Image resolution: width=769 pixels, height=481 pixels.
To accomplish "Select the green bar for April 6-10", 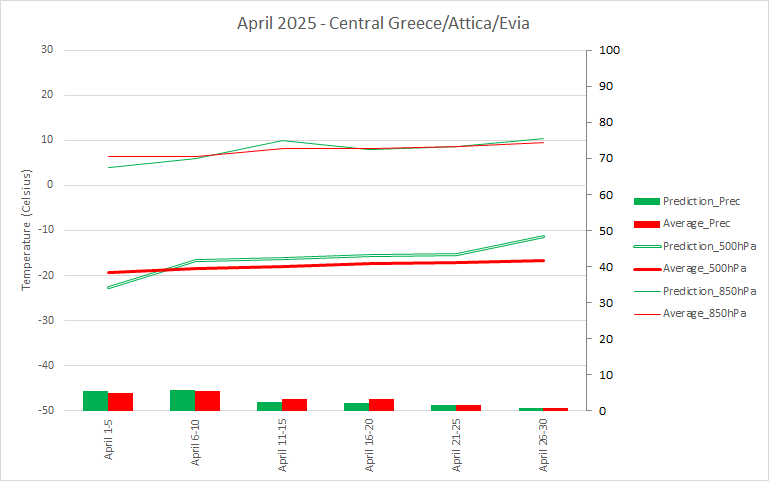I will 182,400.
